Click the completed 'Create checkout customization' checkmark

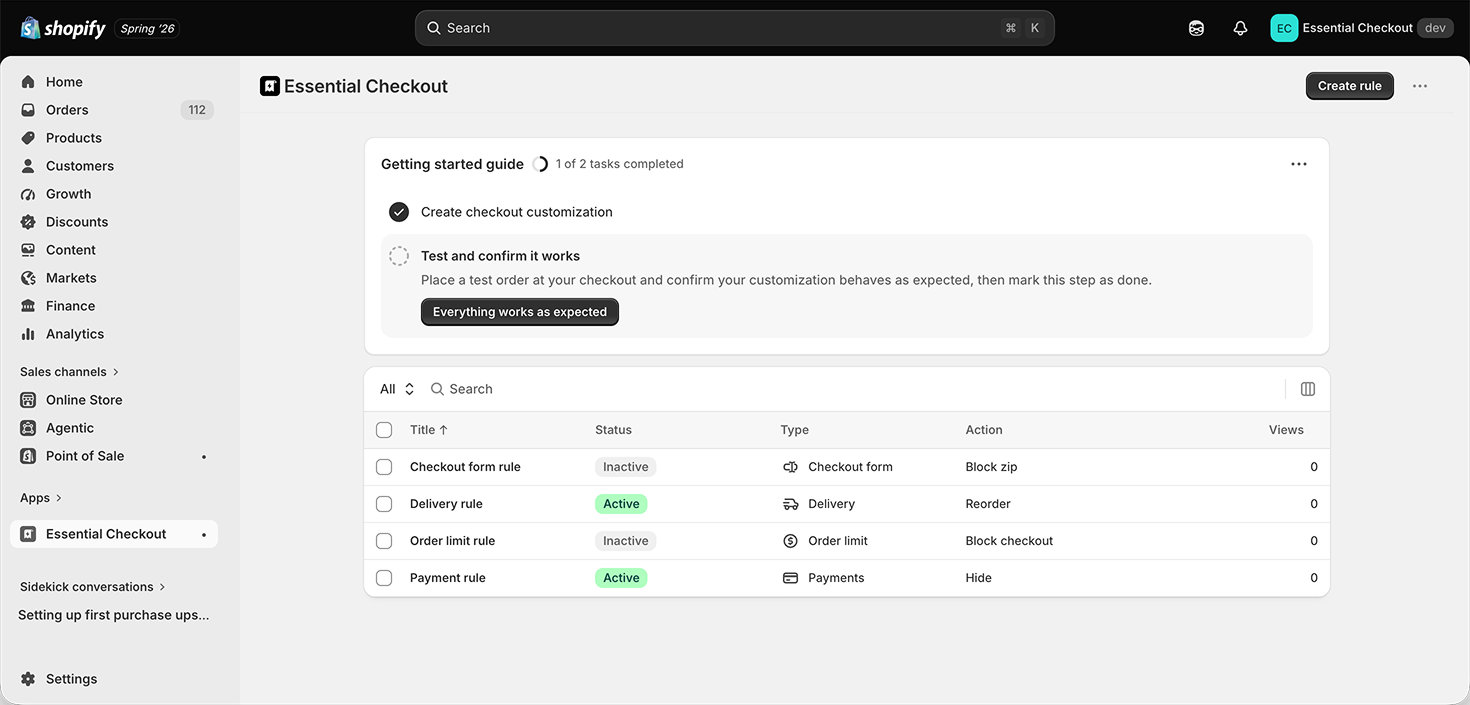399,212
